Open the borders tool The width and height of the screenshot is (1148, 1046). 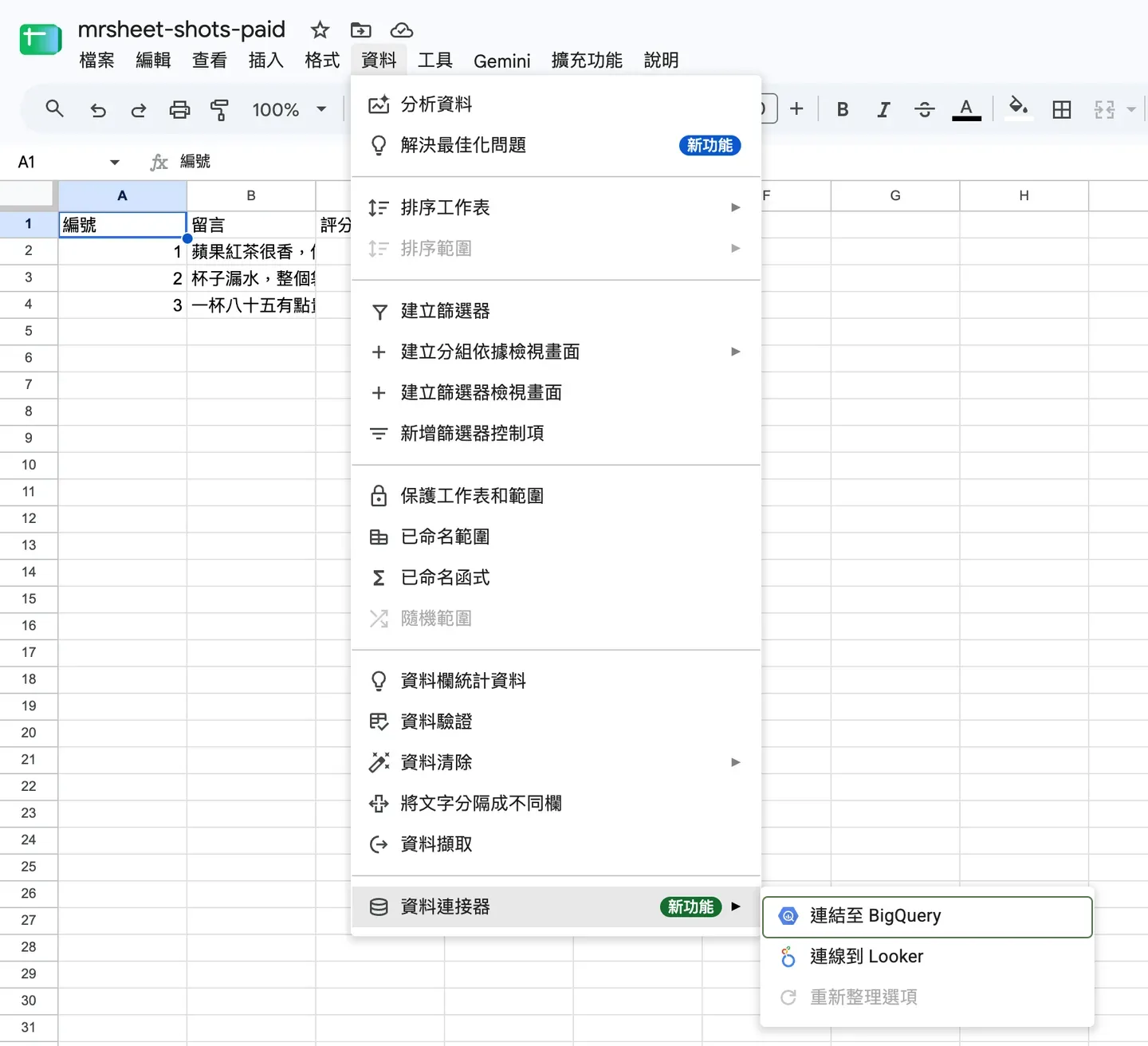[1062, 109]
